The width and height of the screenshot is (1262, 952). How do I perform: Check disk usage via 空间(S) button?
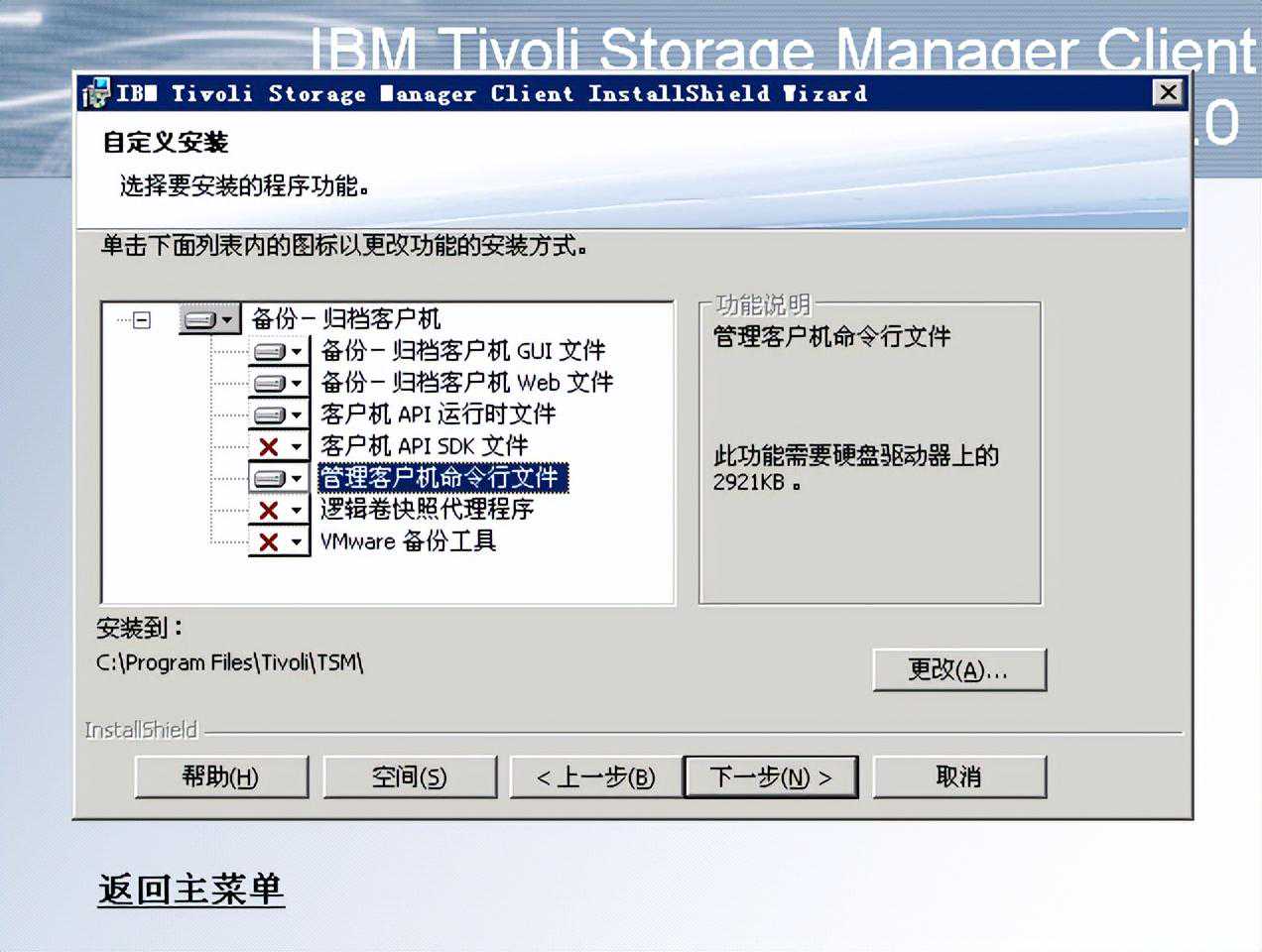point(409,777)
